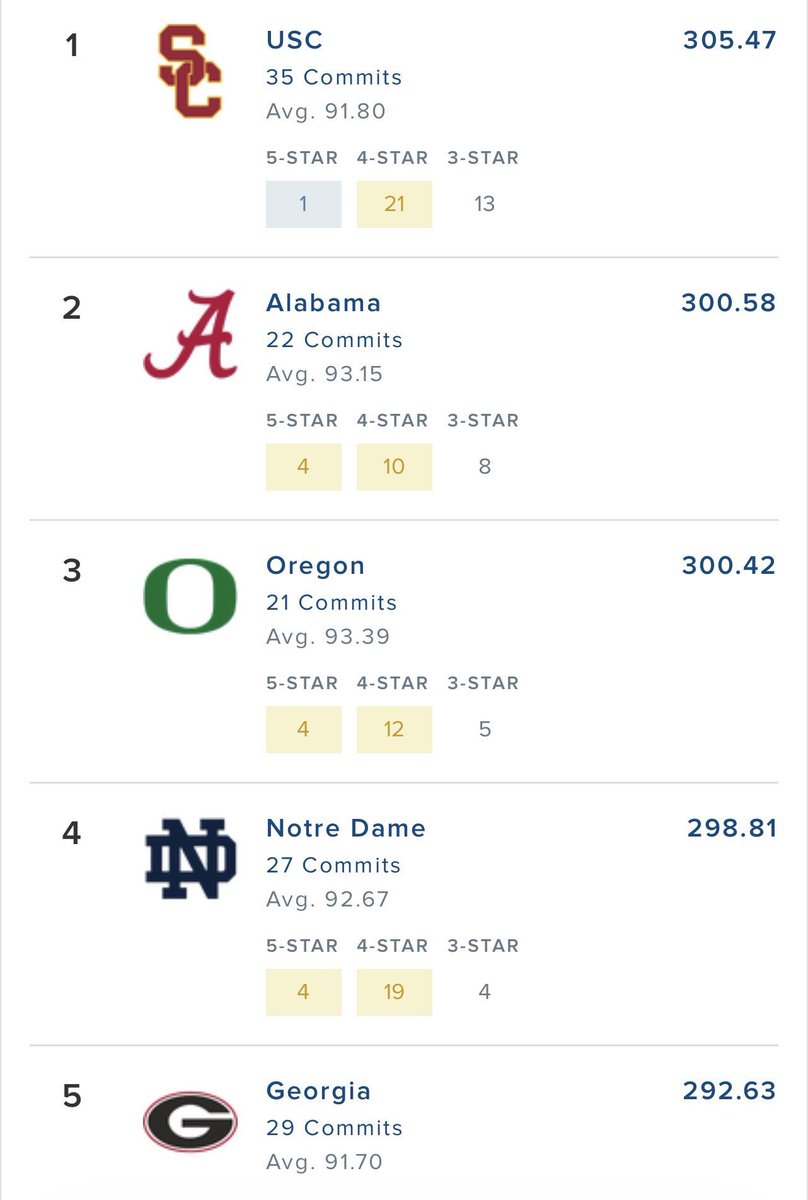The height and width of the screenshot is (1200, 808).
Task: Open the Oregon team link
Action: 315,566
